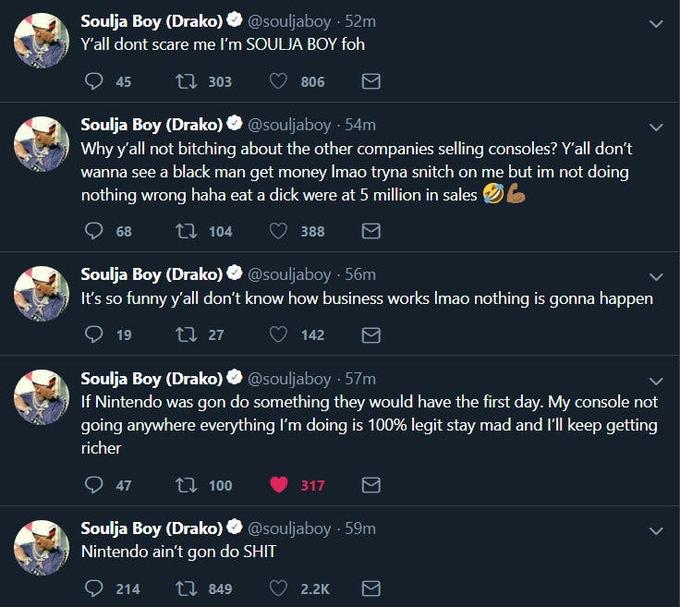This screenshot has width=680, height=607.
Task: Open replies on the 56m tweet
Action: 95,335
